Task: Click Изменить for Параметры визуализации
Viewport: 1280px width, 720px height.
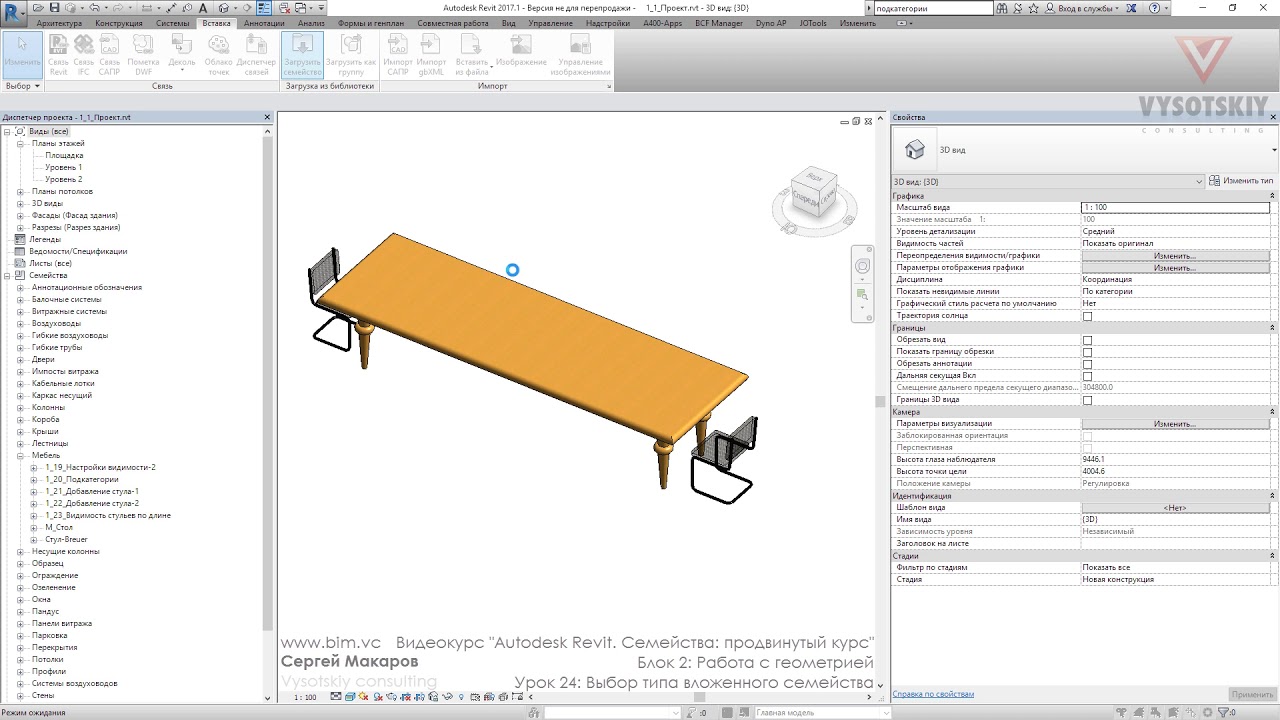Action: 1175,424
